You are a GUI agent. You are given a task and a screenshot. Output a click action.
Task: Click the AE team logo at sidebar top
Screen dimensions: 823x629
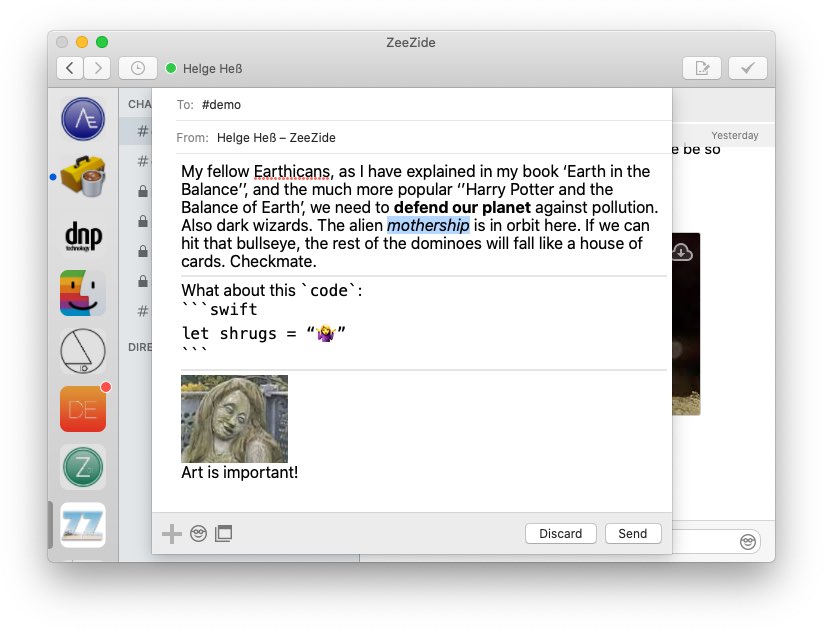point(82,118)
